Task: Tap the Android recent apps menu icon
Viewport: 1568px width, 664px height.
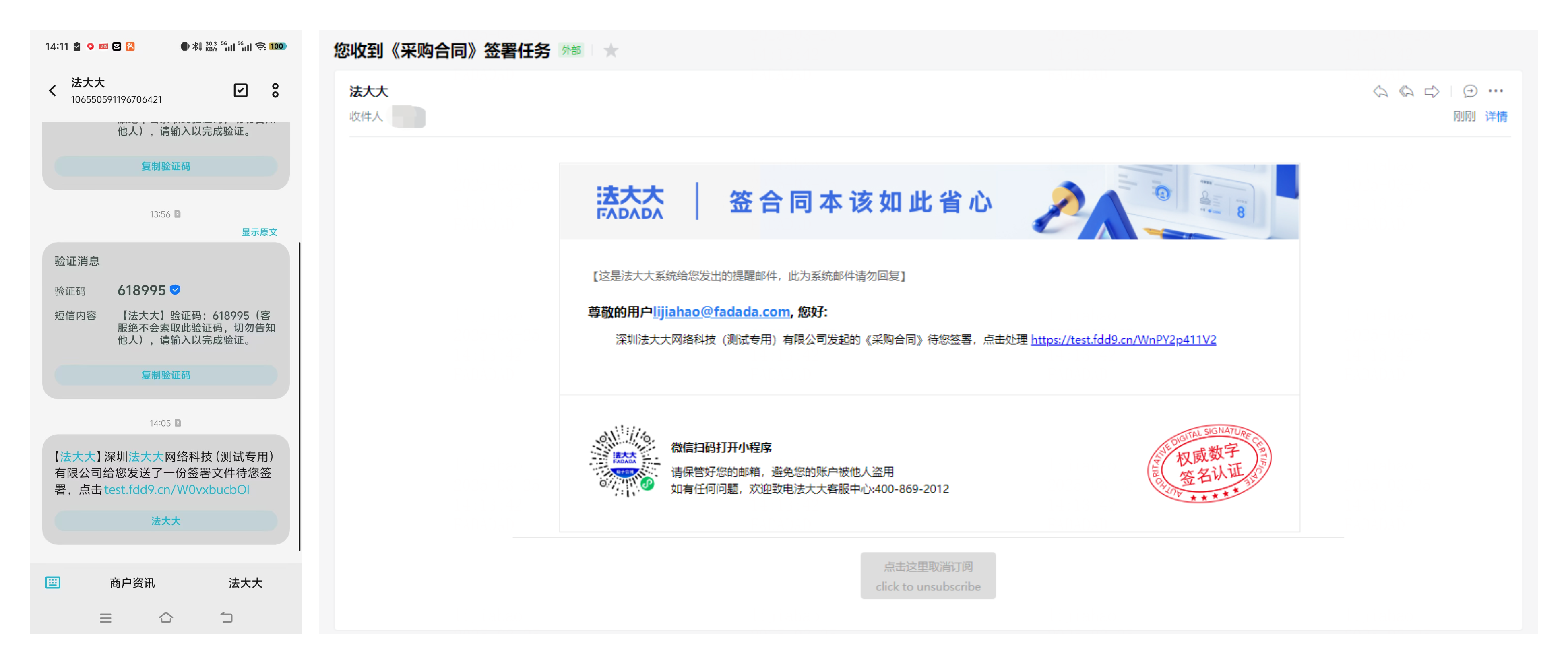Action: [106, 618]
